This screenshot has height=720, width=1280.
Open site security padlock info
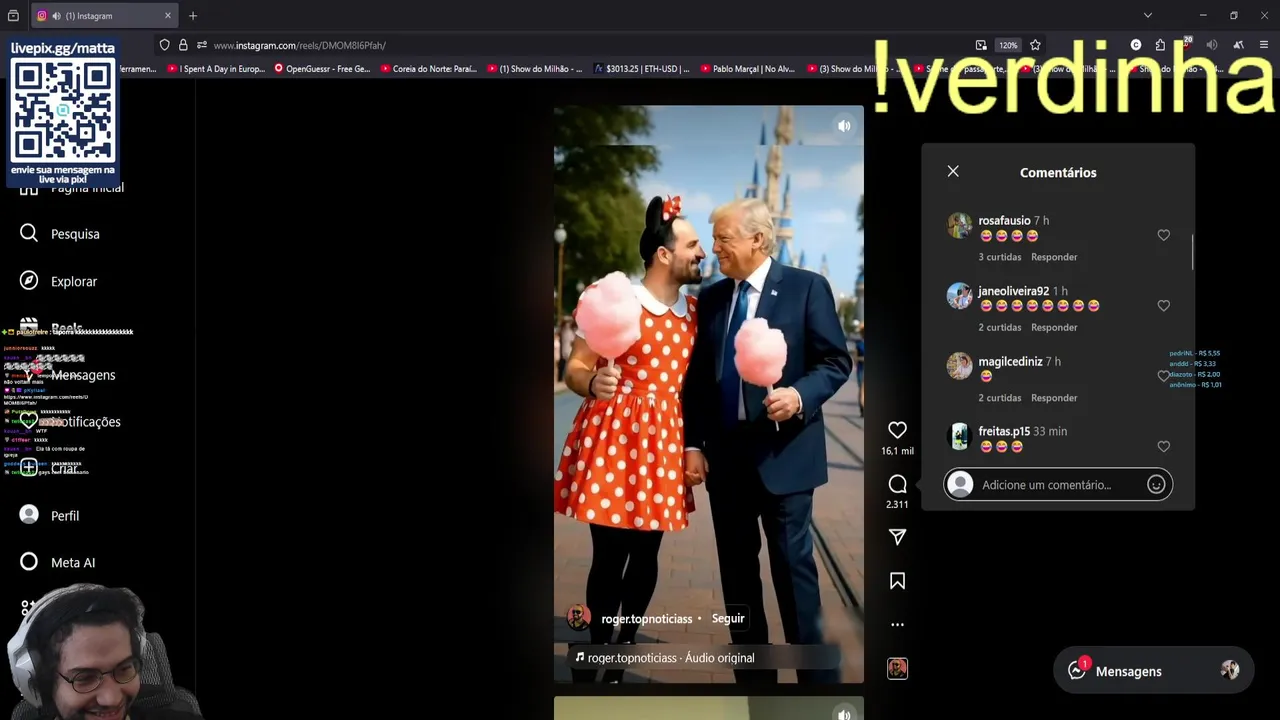[x=183, y=45]
